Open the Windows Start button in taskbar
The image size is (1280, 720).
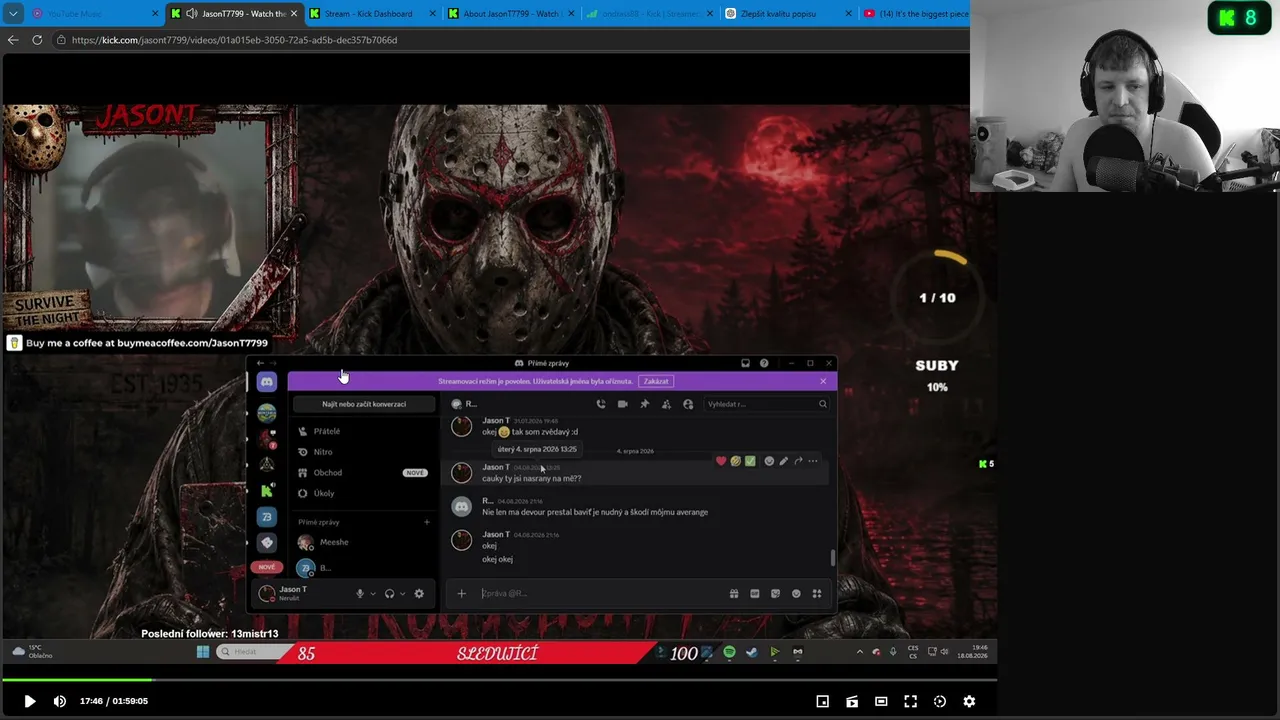203,652
